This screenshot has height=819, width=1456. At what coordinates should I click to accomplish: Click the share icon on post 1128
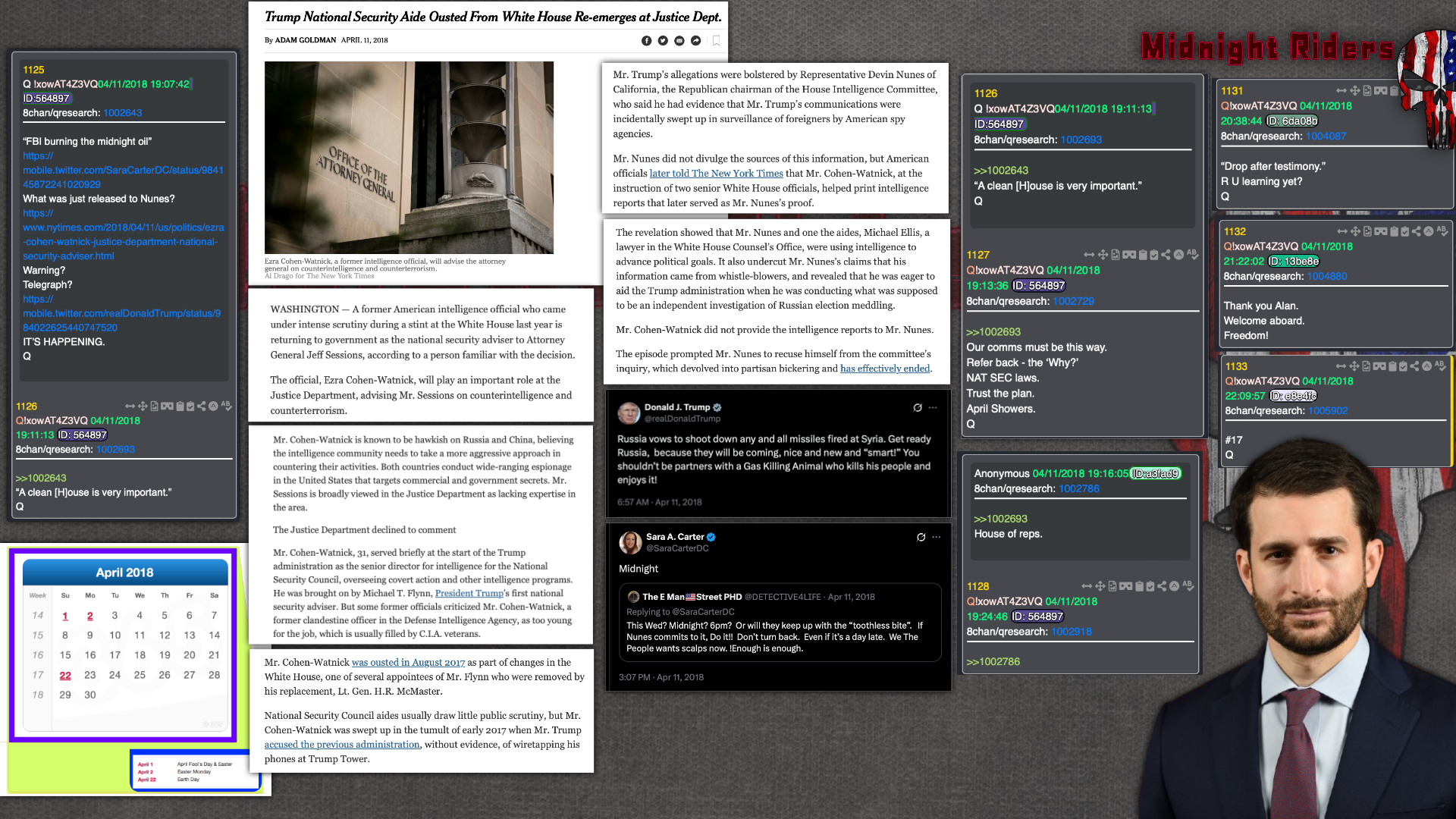pyautogui.click(x=1162, y=586)
